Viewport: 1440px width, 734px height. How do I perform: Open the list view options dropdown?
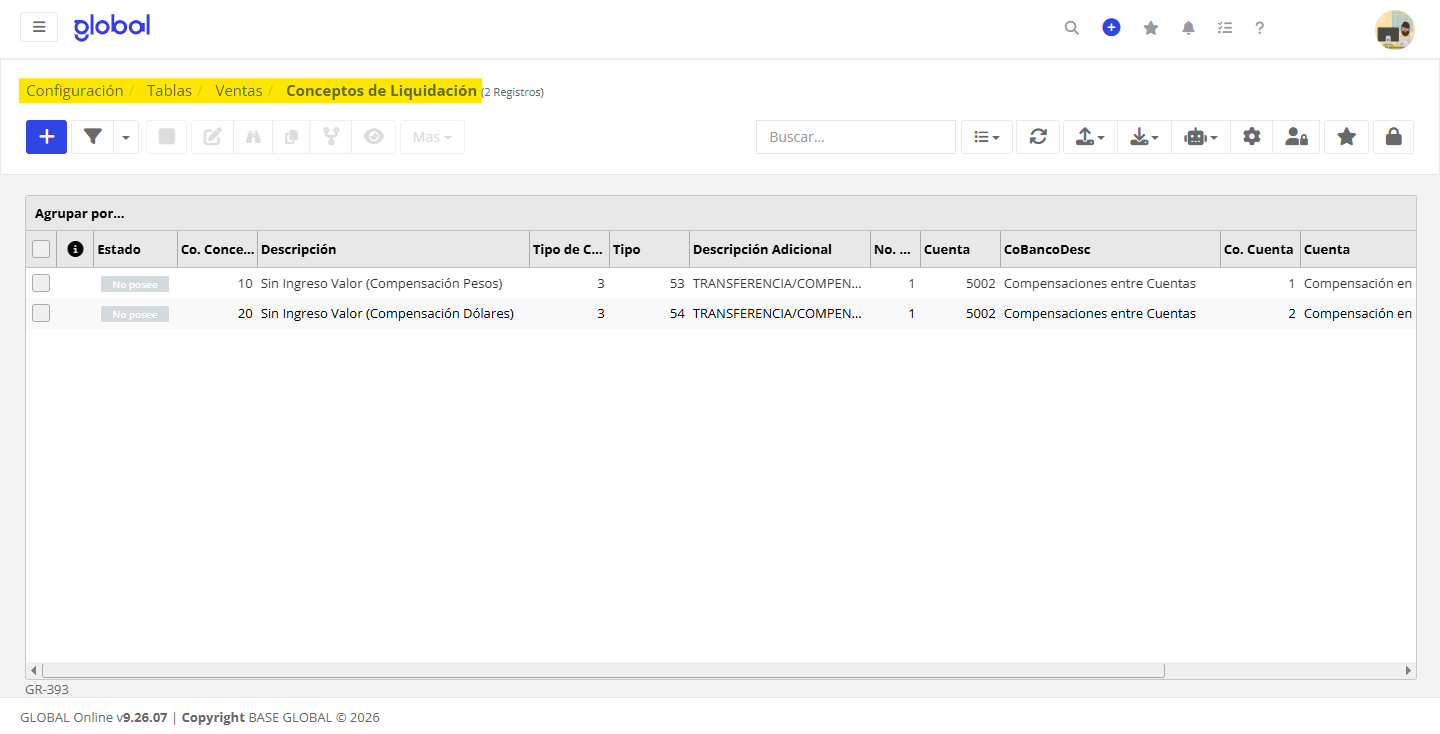pos(987,137)
